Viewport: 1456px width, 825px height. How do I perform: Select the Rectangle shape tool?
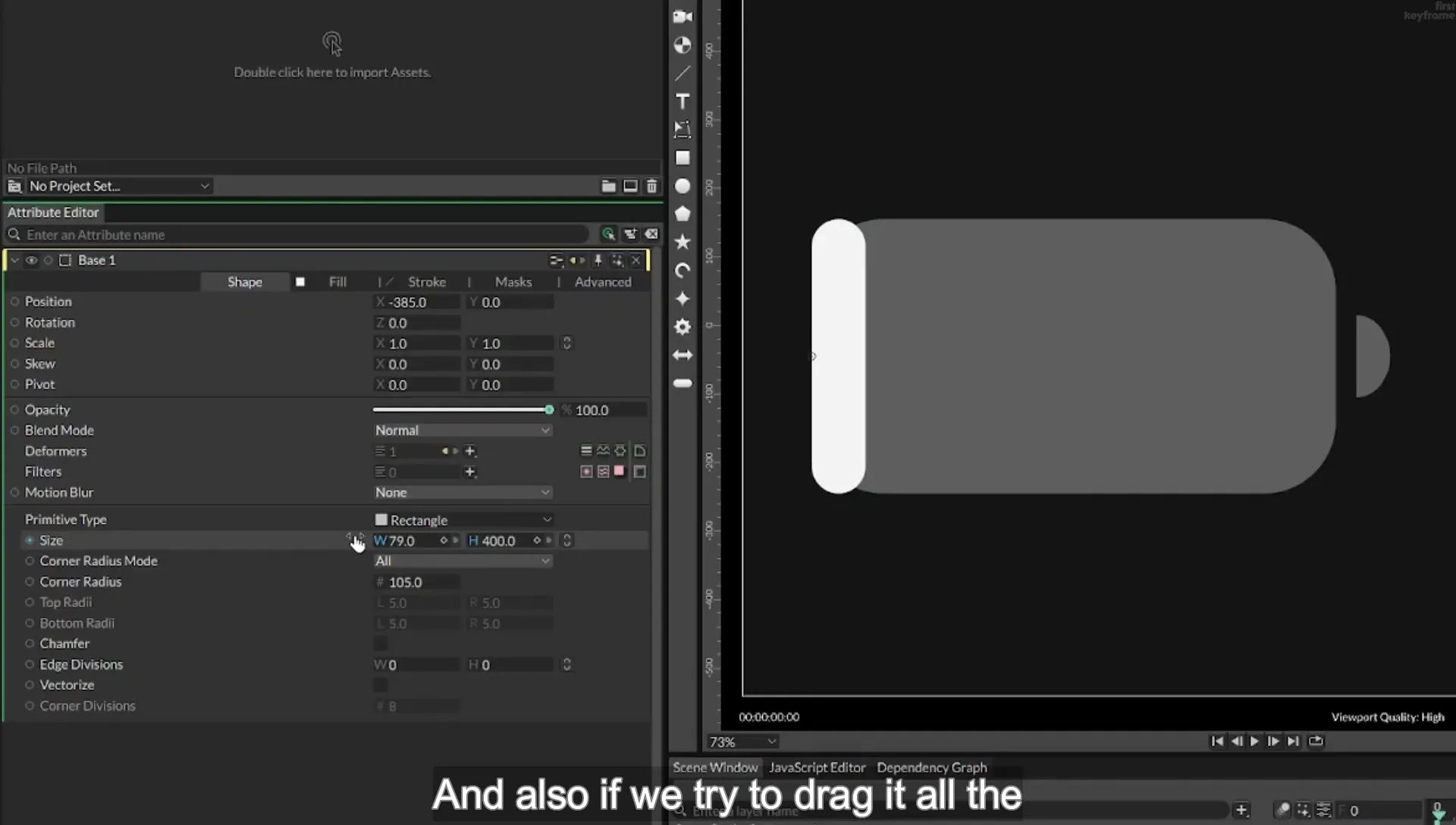(682, 158)
